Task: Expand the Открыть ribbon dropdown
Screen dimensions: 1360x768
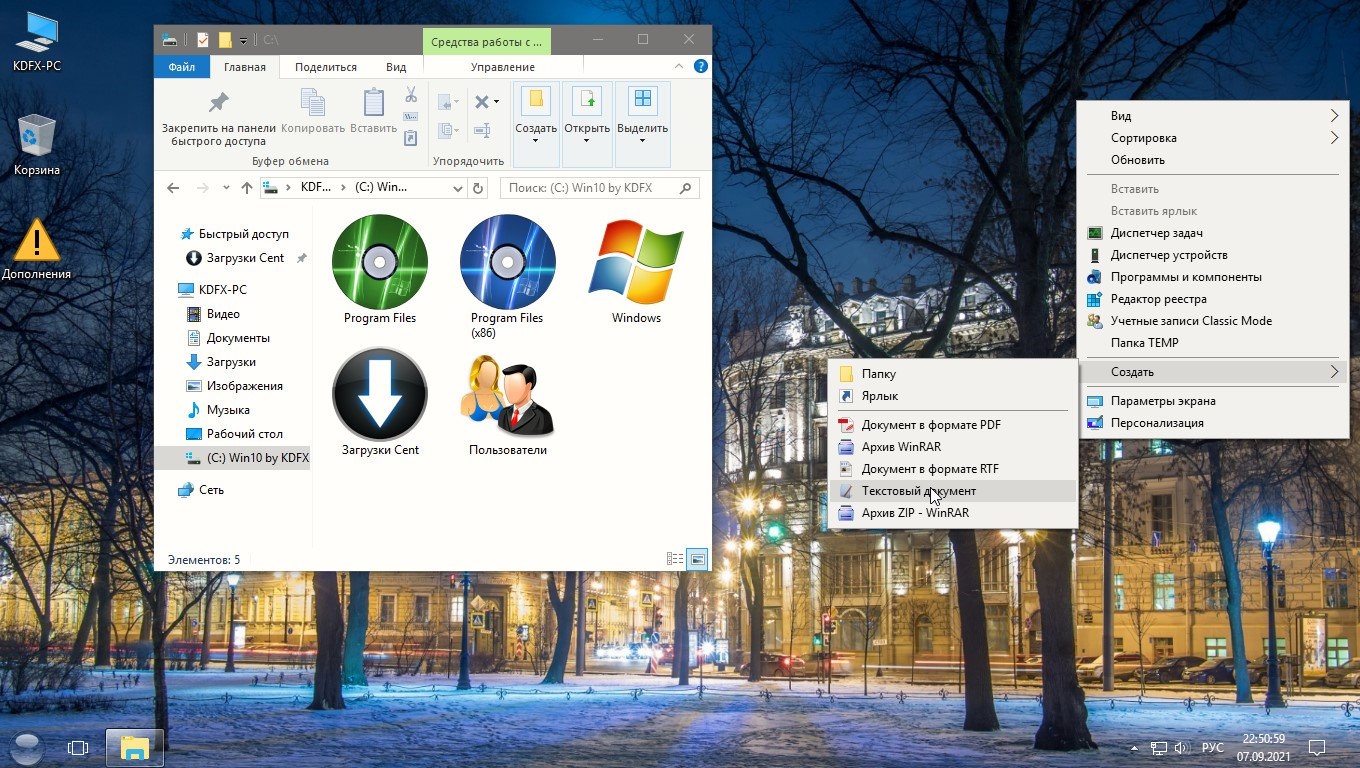Action: 587,125
